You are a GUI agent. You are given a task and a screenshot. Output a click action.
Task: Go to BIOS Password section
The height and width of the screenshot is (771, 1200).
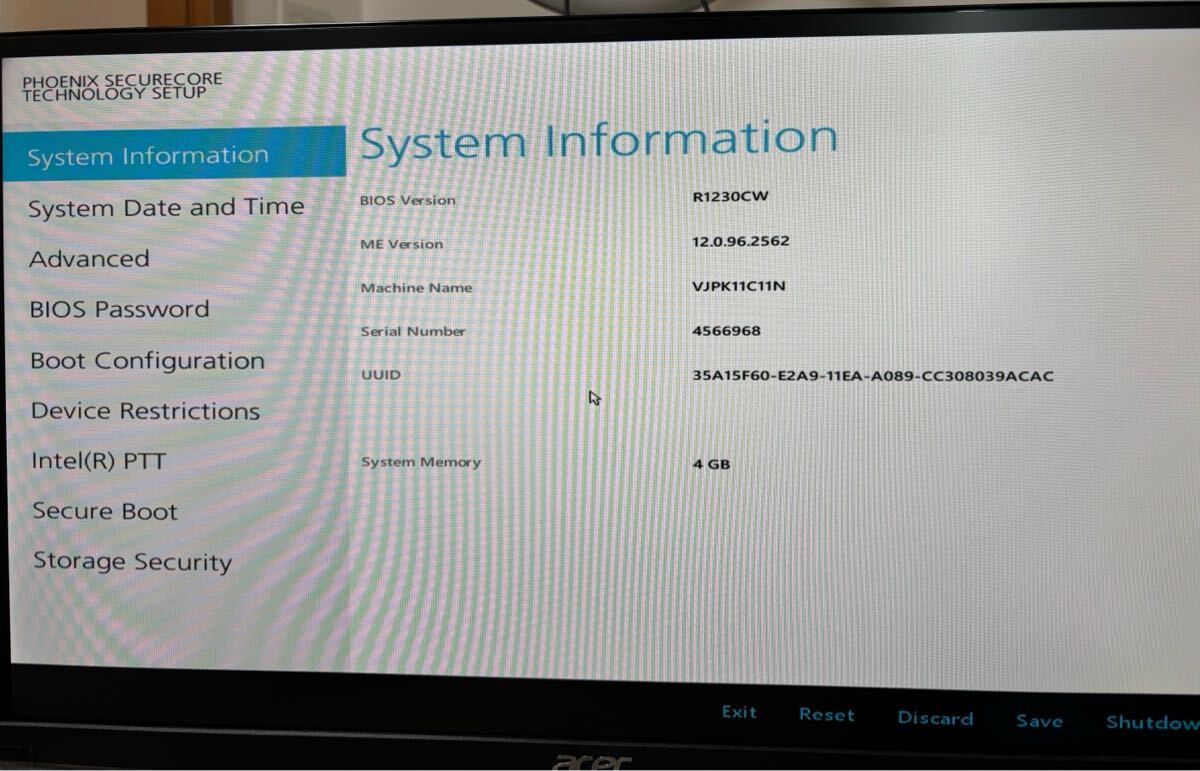[119, 309]
